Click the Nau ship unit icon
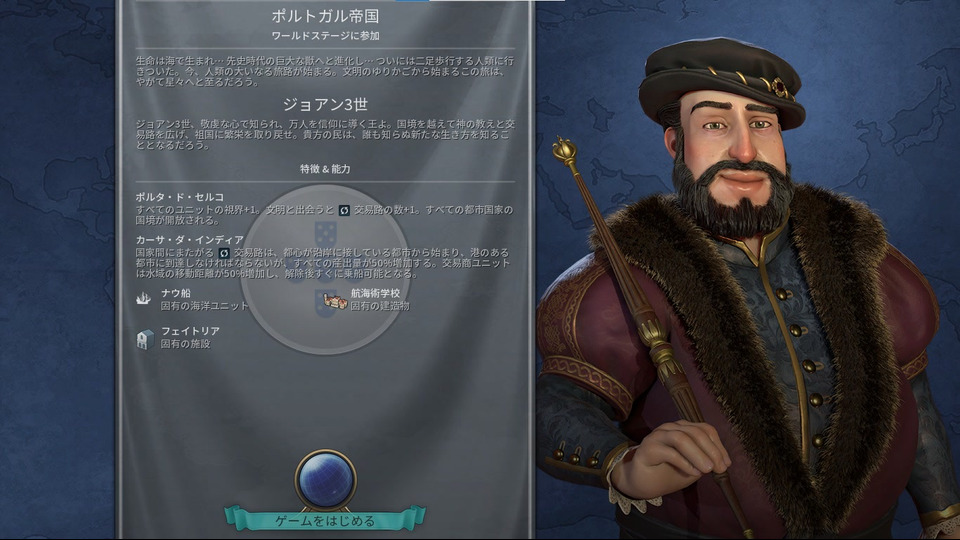 click(143, 299)
